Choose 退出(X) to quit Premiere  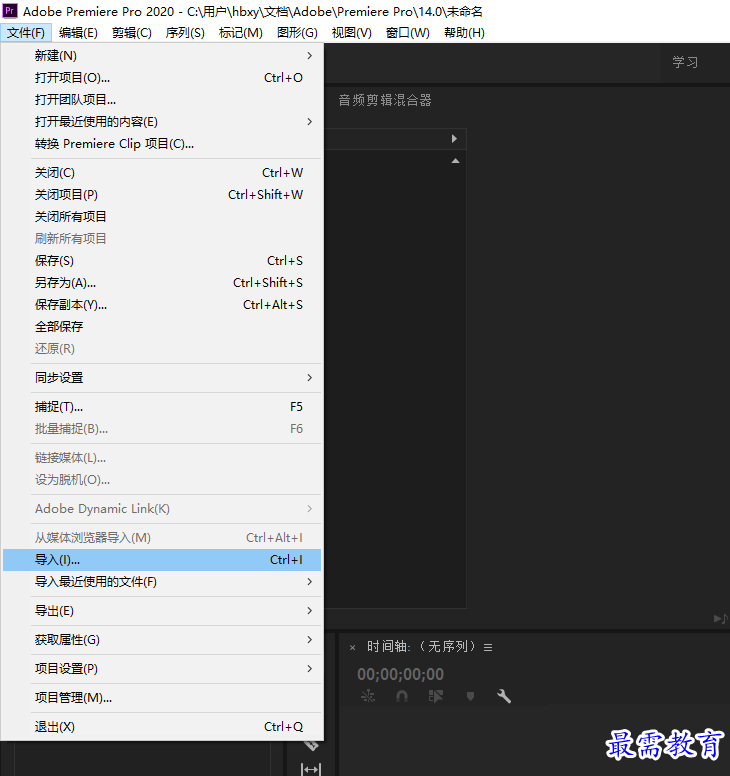pyautogui.click(x=162, y=727)
